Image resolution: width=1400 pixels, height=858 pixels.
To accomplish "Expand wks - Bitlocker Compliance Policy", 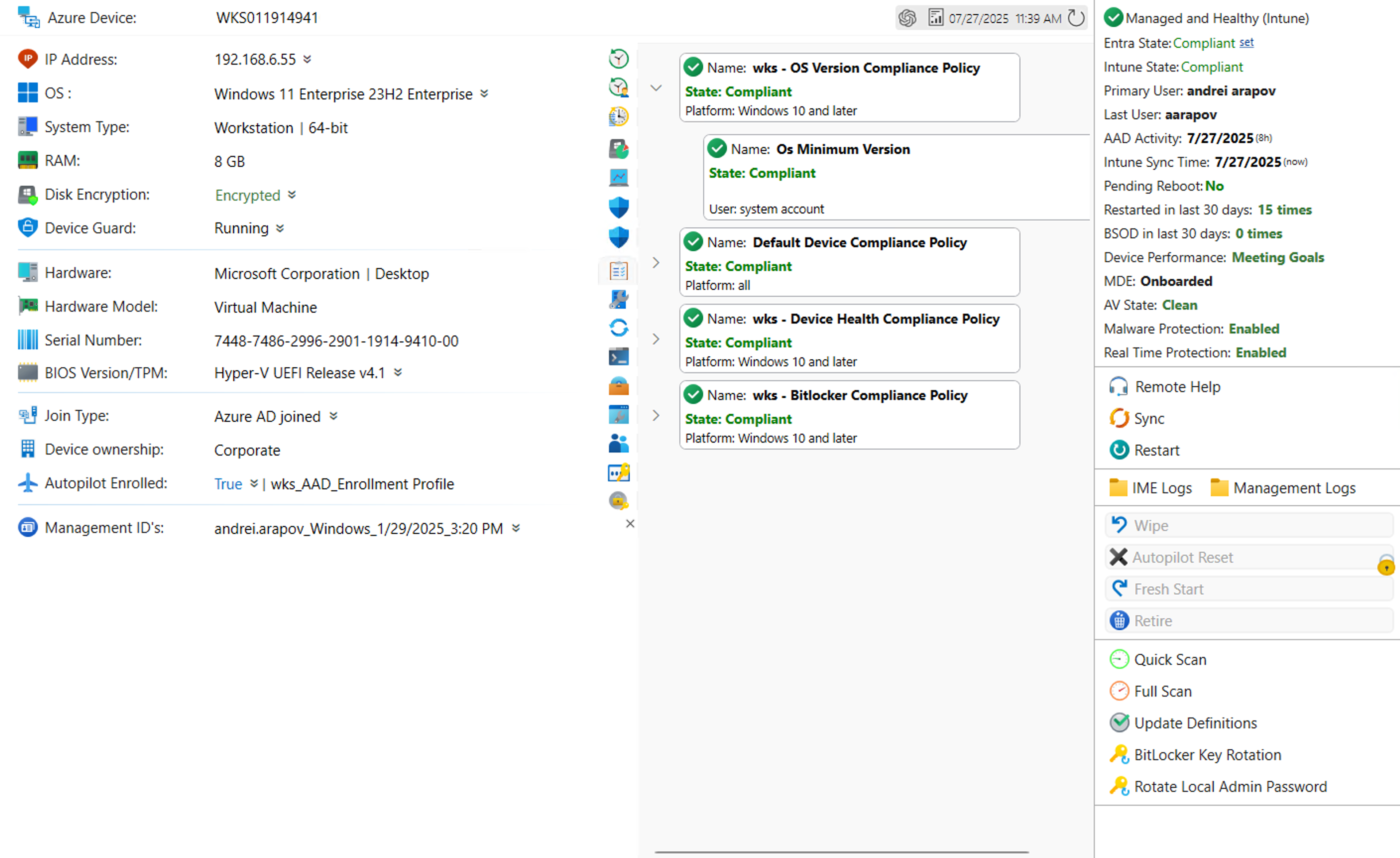I will click(x=656, y=416).
